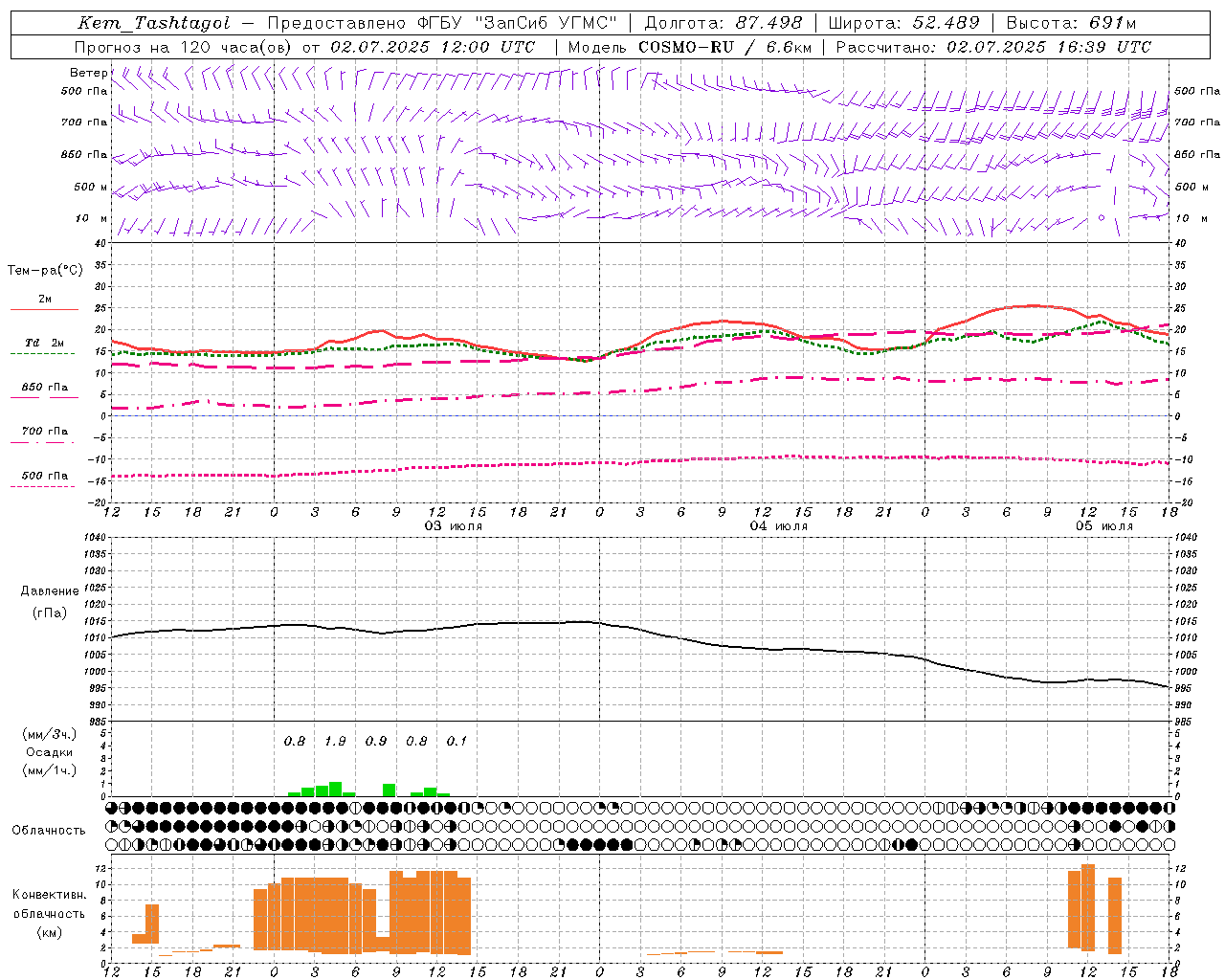Image resolution: width=1225 pixels, height=980 pixels.
Task: Click the dotted line under temperature 500 гПа legend
Action: point(42,486)
